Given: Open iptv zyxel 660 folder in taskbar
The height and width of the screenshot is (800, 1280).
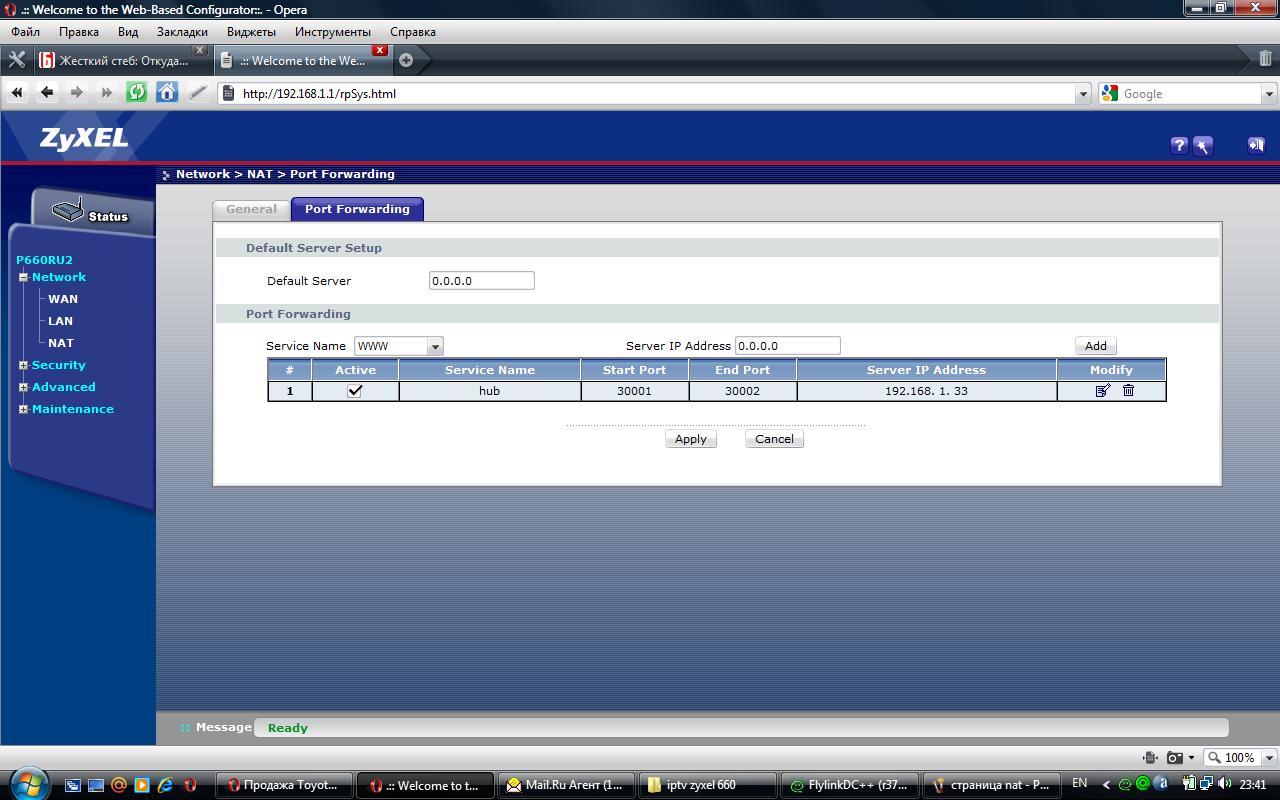Looking at the screenshot, I should pos(708,785).
